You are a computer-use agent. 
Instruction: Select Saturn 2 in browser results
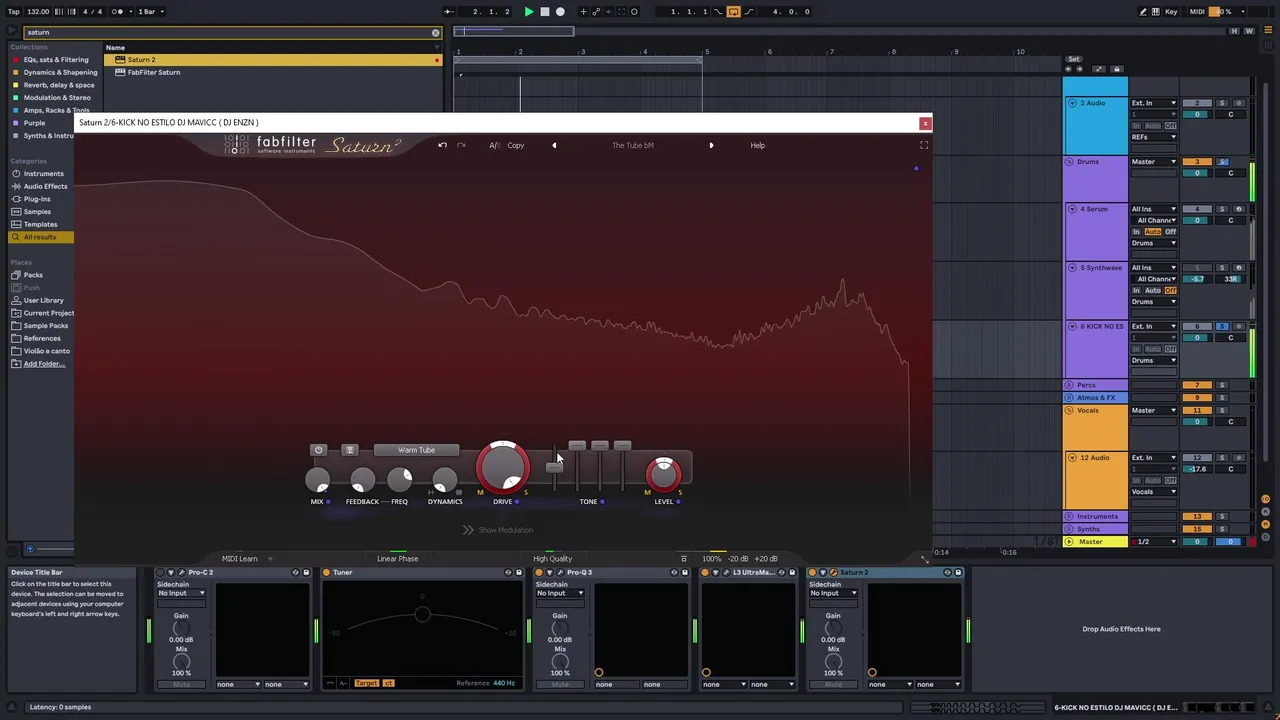273,60
